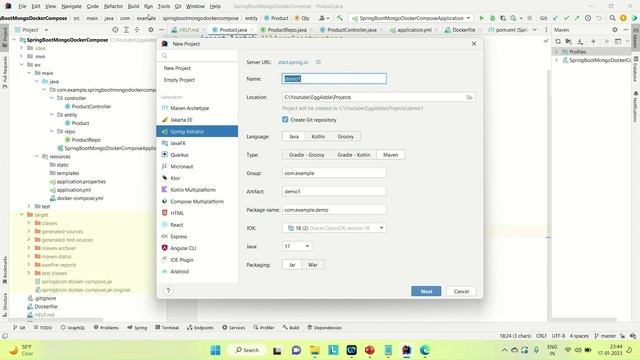Select Gradle - Groovy type
This screenshot has width=640, height=360.
307,155
